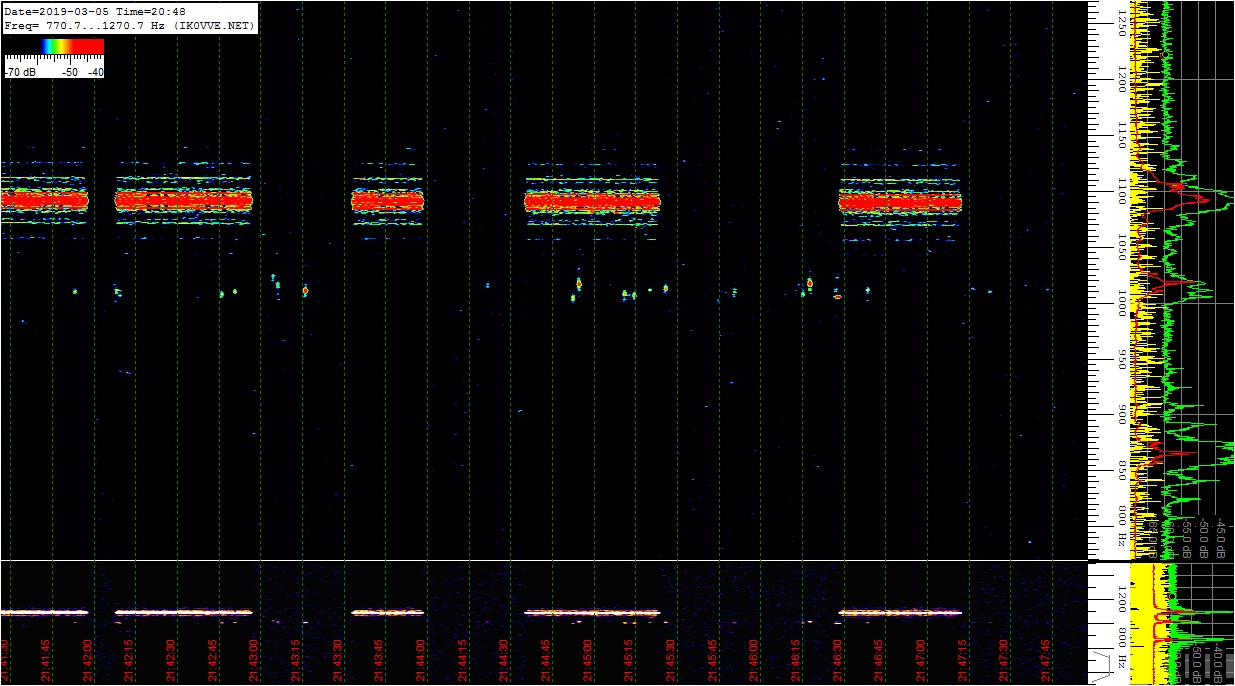The image size is (1235, 686).
Task: Click the 21:46:00 time axis label
Action: click(x=753, y=658)
